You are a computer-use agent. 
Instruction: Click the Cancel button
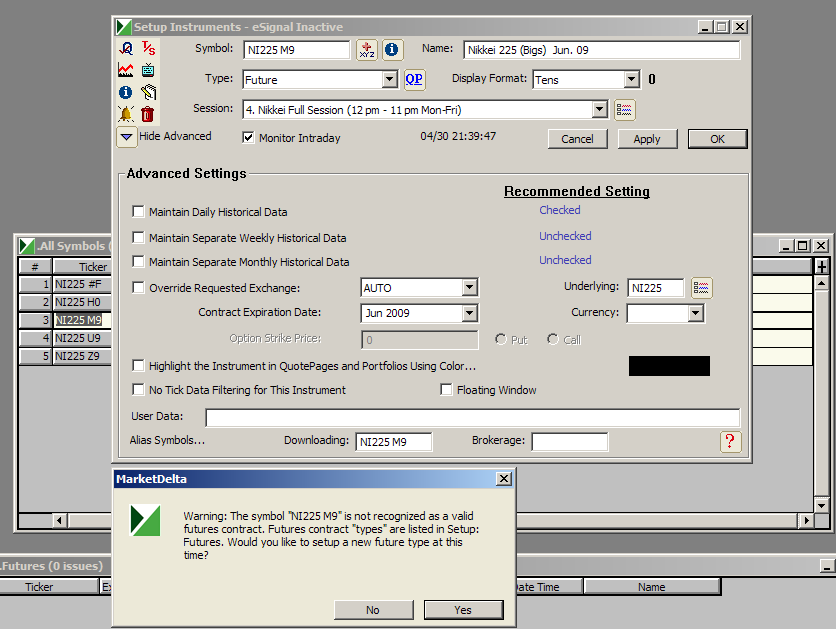577,139
